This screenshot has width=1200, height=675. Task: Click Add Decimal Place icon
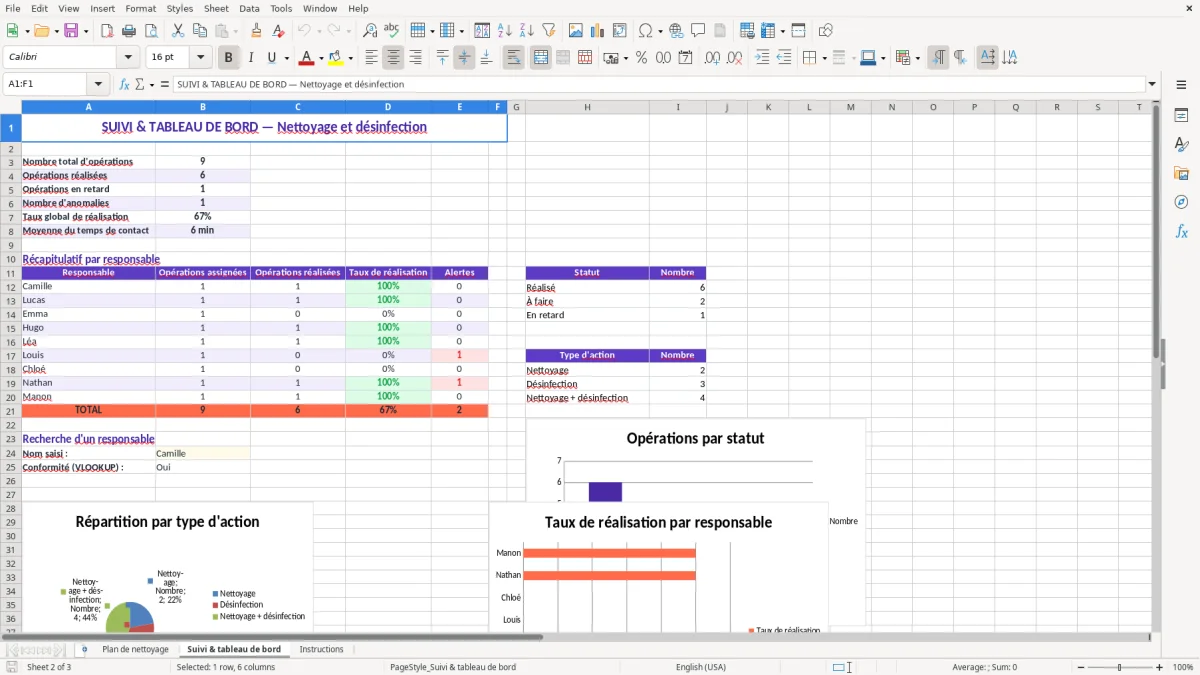click(712, 58)
